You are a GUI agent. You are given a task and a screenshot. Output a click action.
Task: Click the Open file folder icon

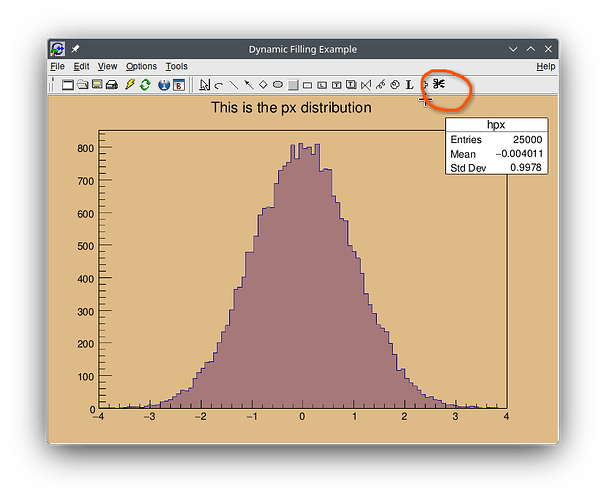point(83,85)
